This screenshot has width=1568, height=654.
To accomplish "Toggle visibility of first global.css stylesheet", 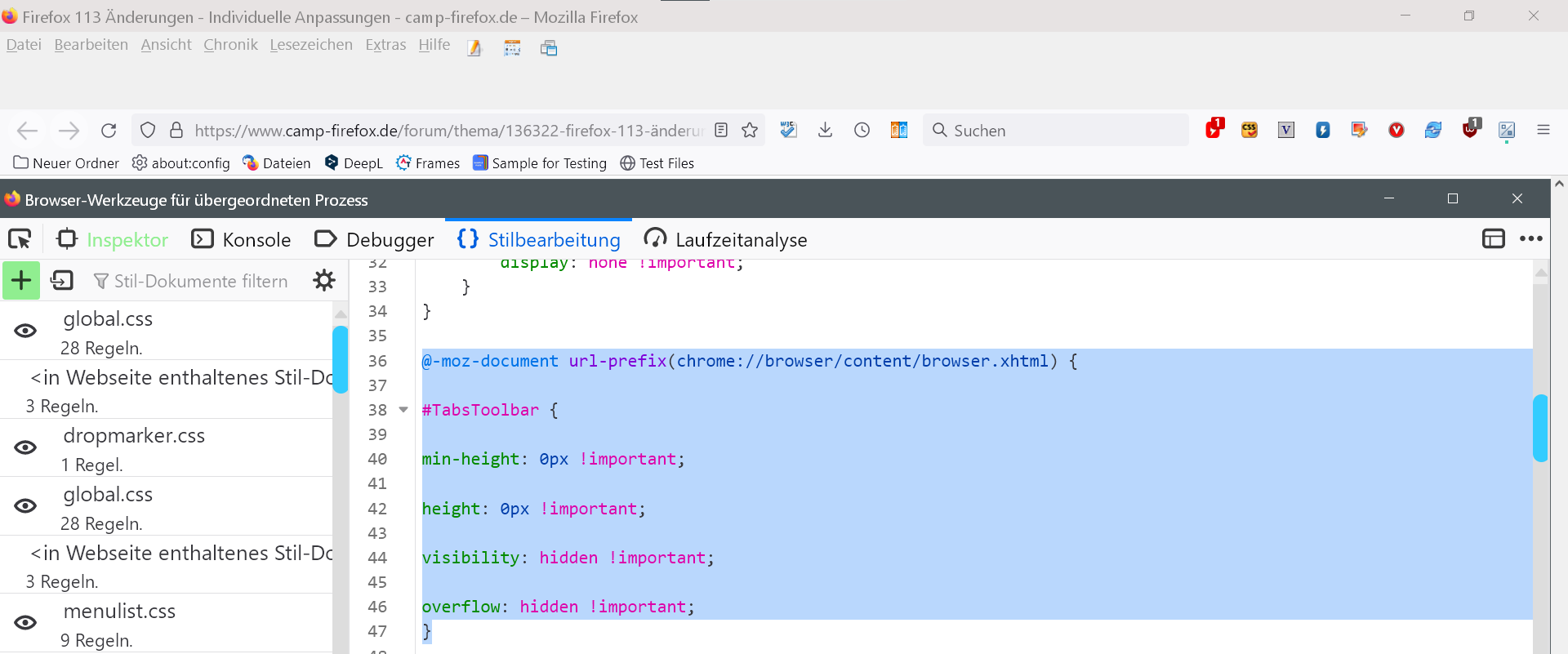I will click(25, 331).
